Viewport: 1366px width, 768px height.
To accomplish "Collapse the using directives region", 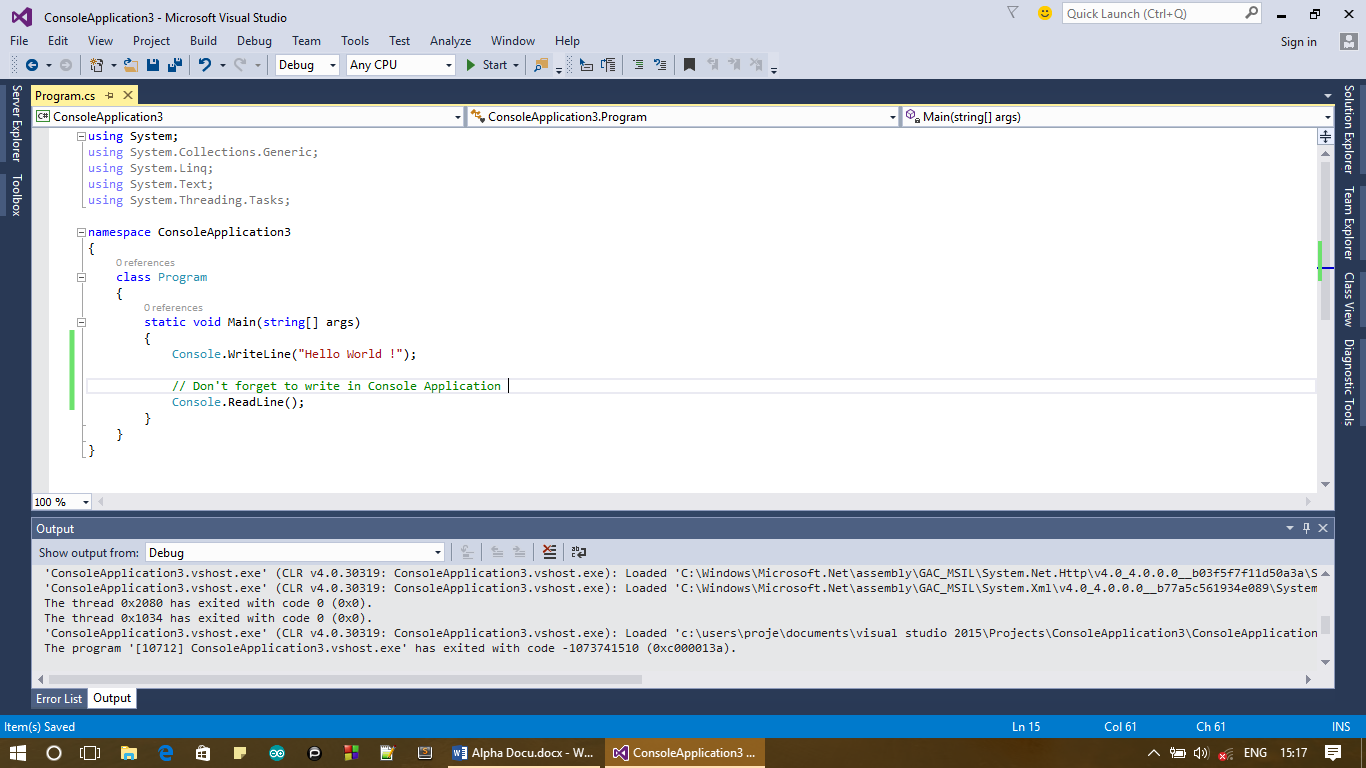I will (x=81, y=136).
